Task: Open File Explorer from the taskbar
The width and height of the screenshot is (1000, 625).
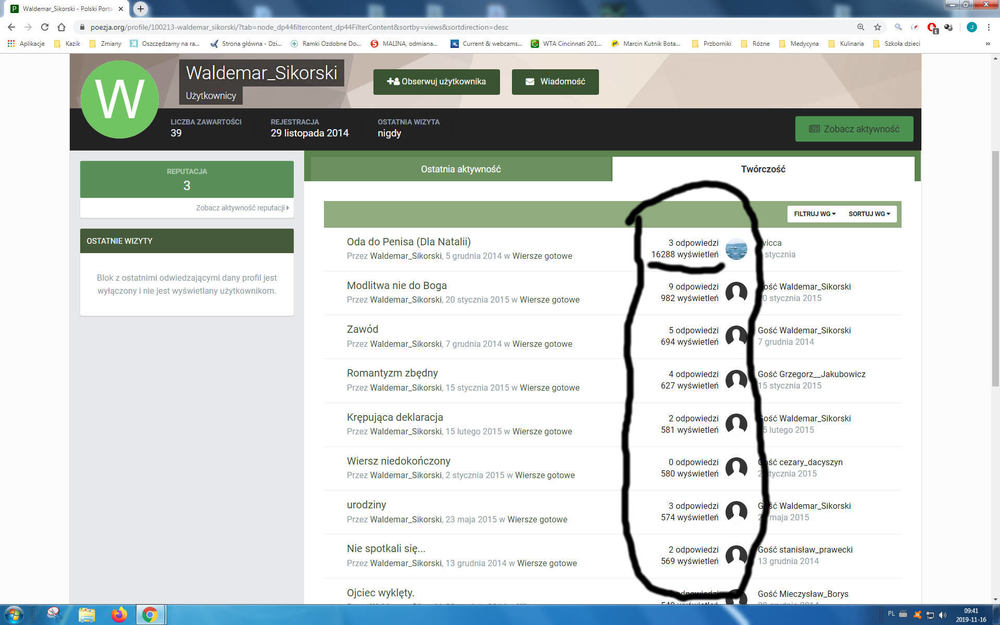Action: pos(87,614)
